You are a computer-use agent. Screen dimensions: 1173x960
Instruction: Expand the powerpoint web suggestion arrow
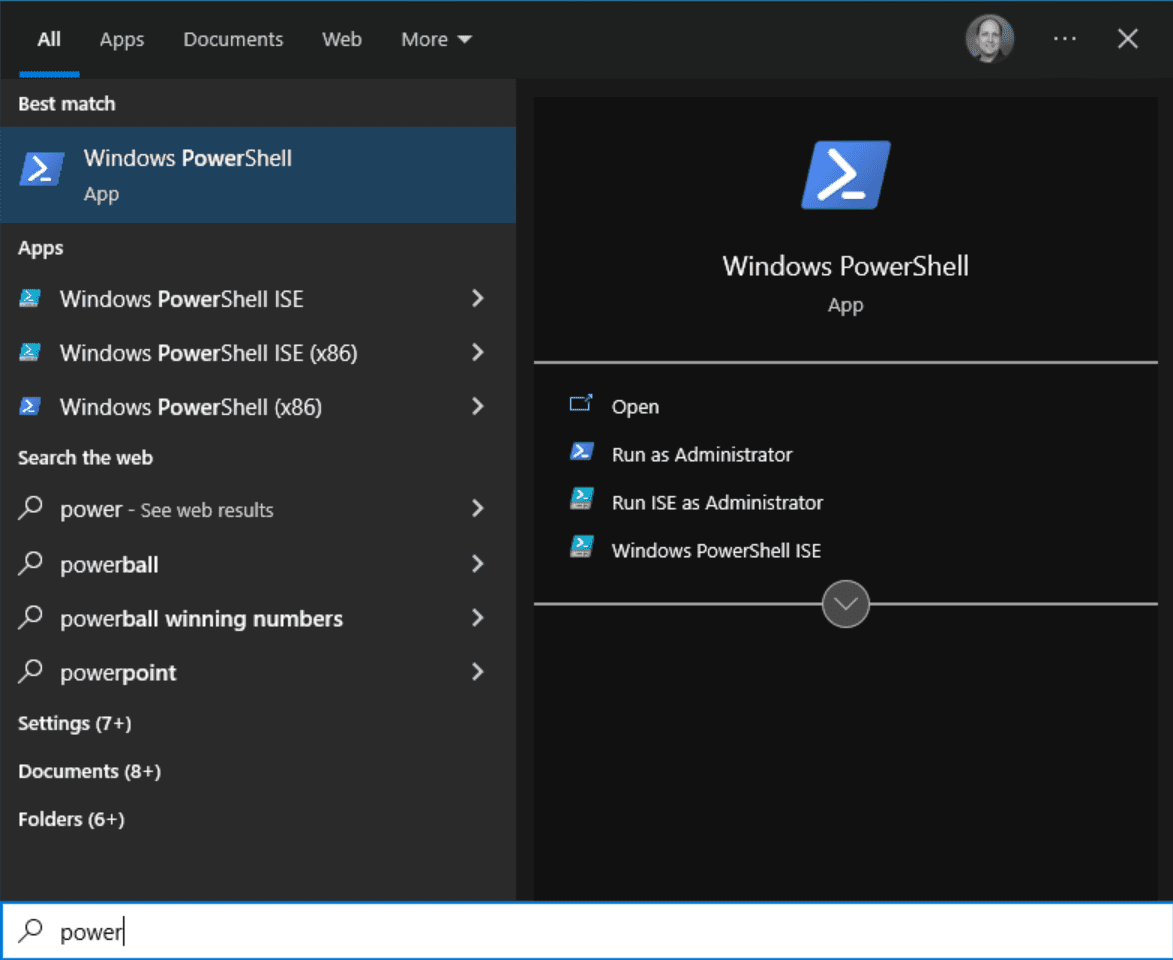pos(477,671)
